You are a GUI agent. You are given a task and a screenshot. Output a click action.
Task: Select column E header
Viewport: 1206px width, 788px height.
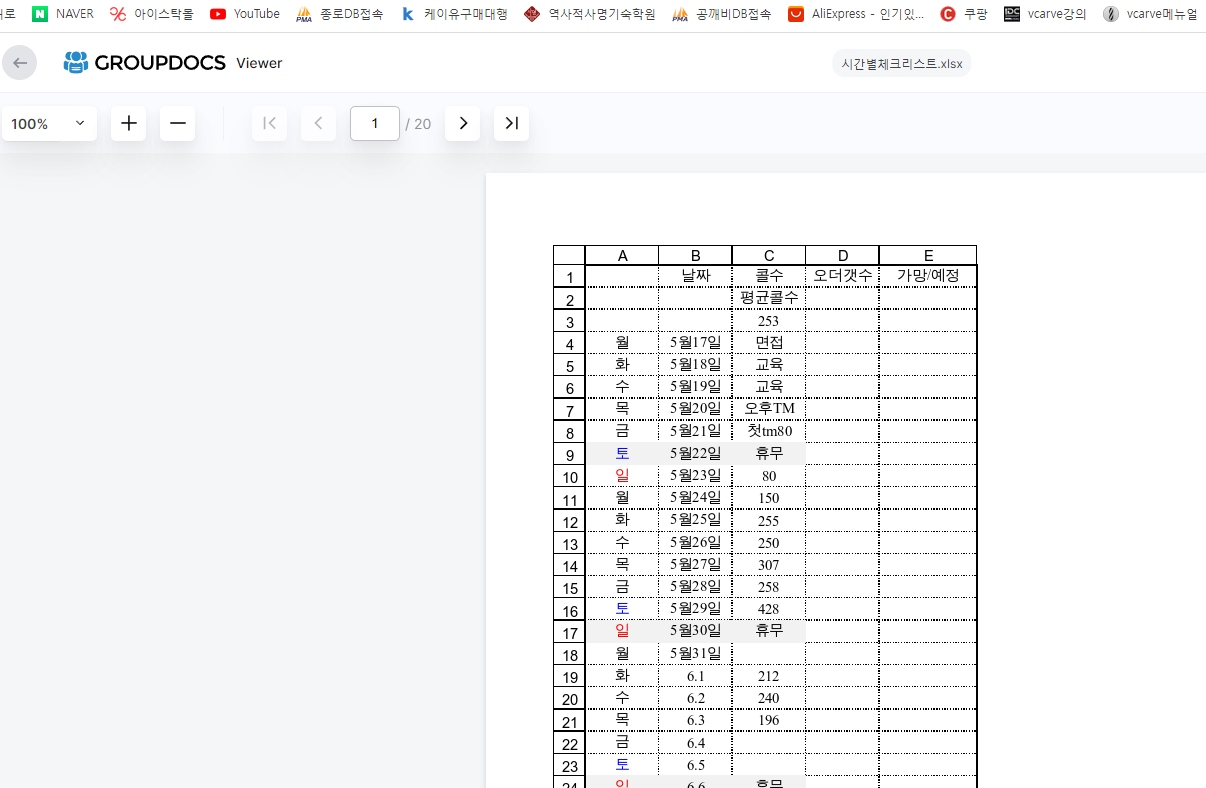coord(928,255)
